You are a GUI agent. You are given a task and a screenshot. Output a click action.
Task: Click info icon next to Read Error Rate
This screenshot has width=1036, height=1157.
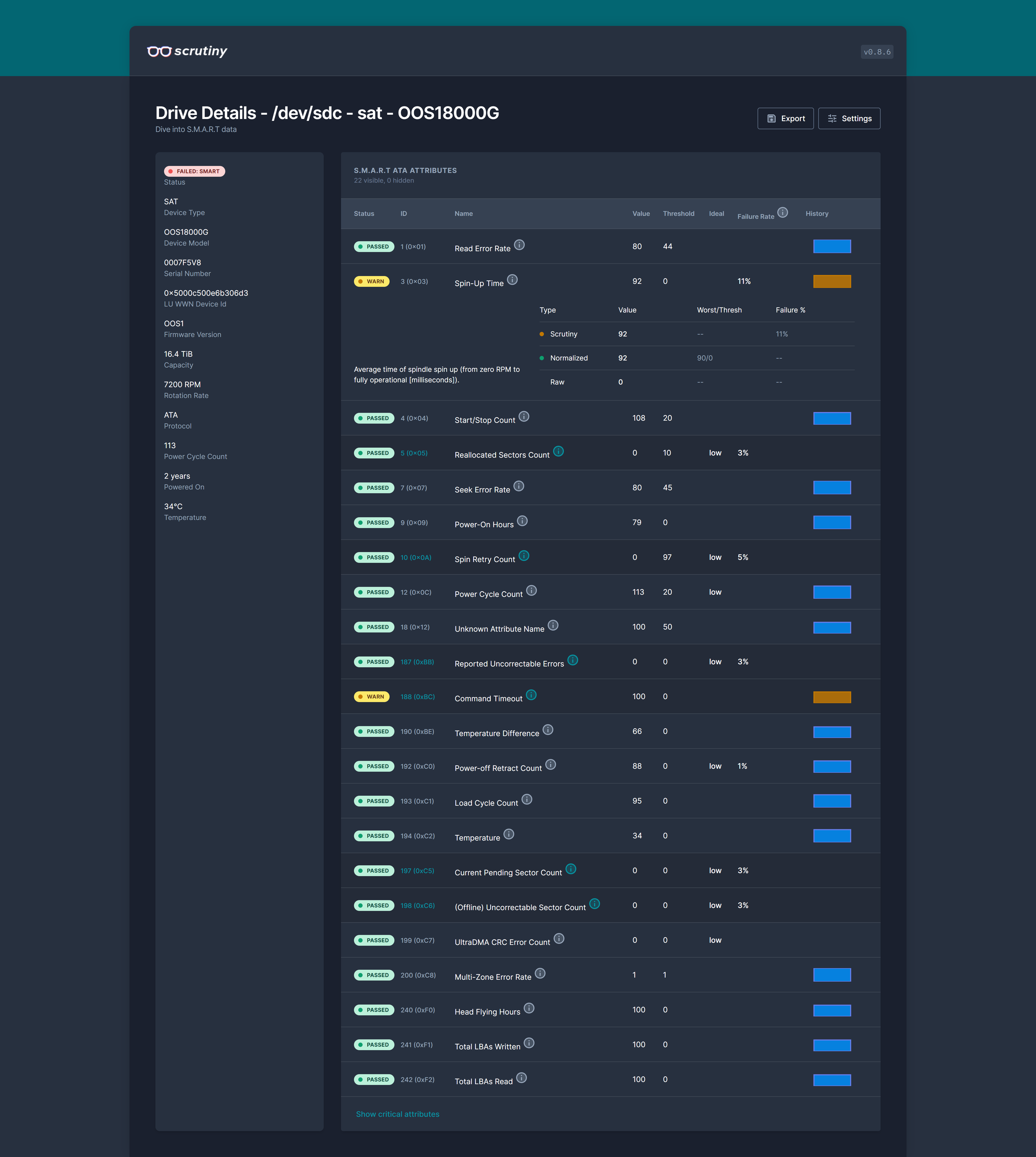tap(519, 245)
